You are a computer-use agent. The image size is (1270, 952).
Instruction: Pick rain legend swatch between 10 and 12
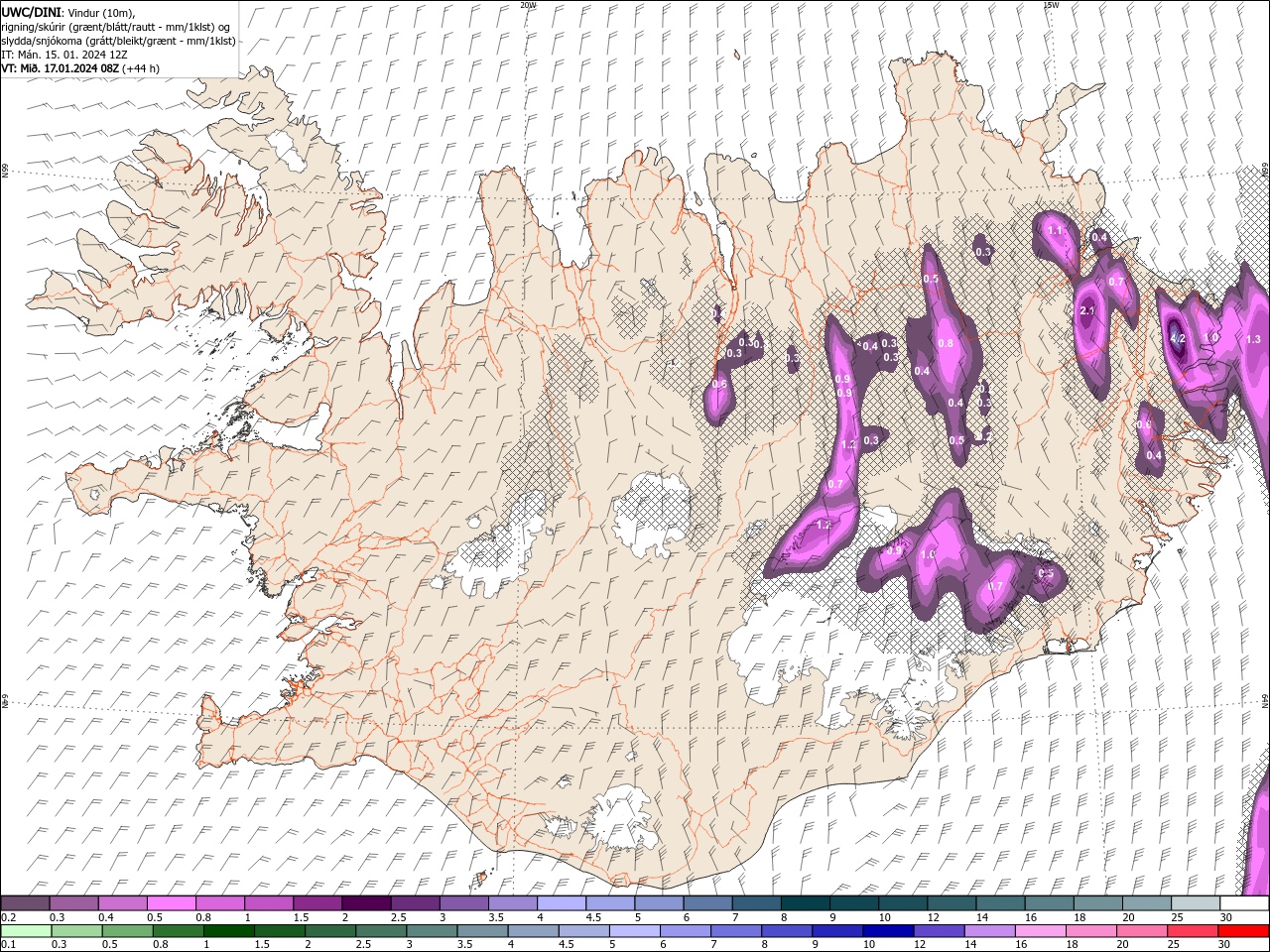pyautogui.click(x=889, y=931)
